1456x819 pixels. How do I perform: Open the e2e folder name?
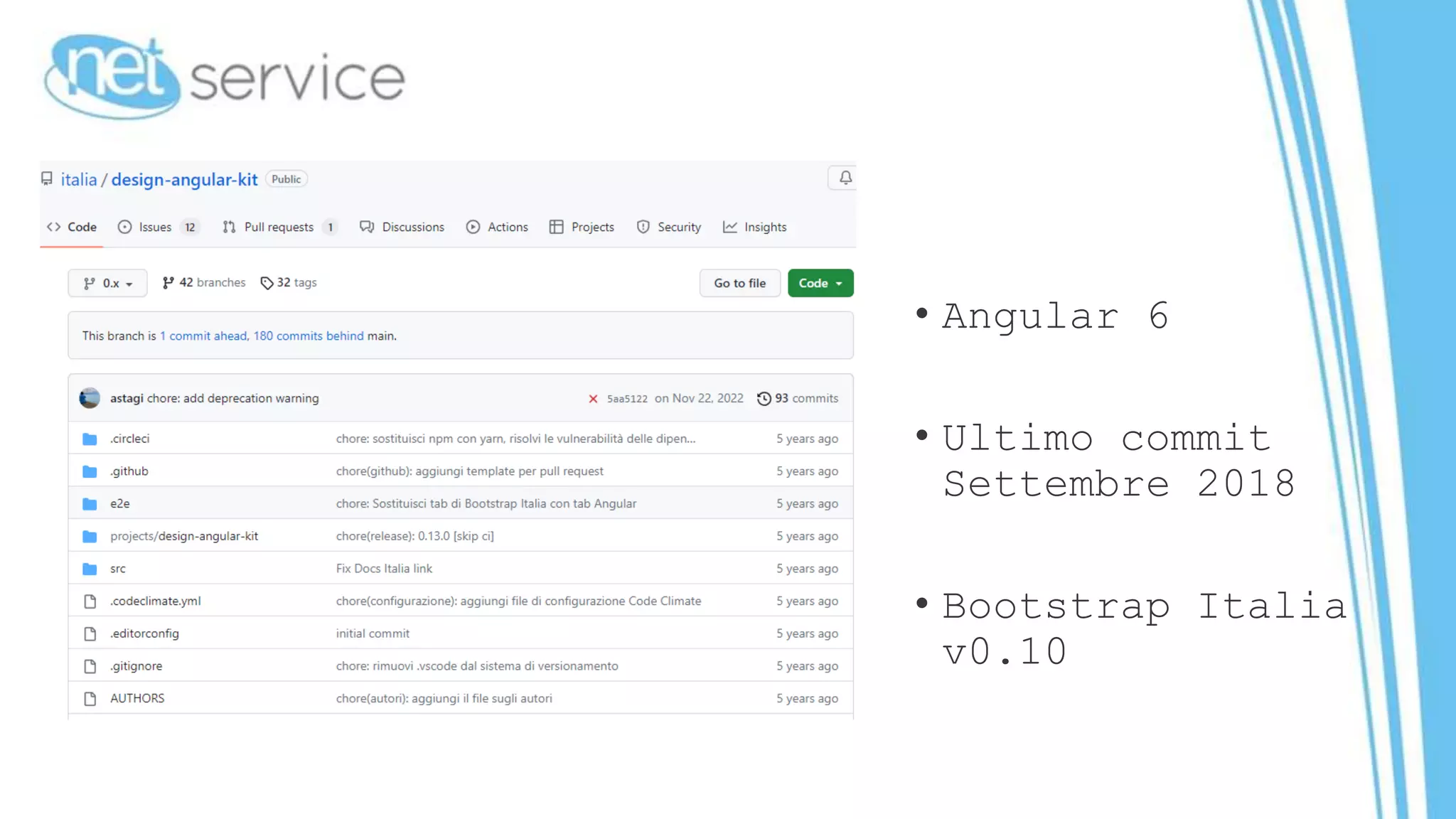pos(120,504)
